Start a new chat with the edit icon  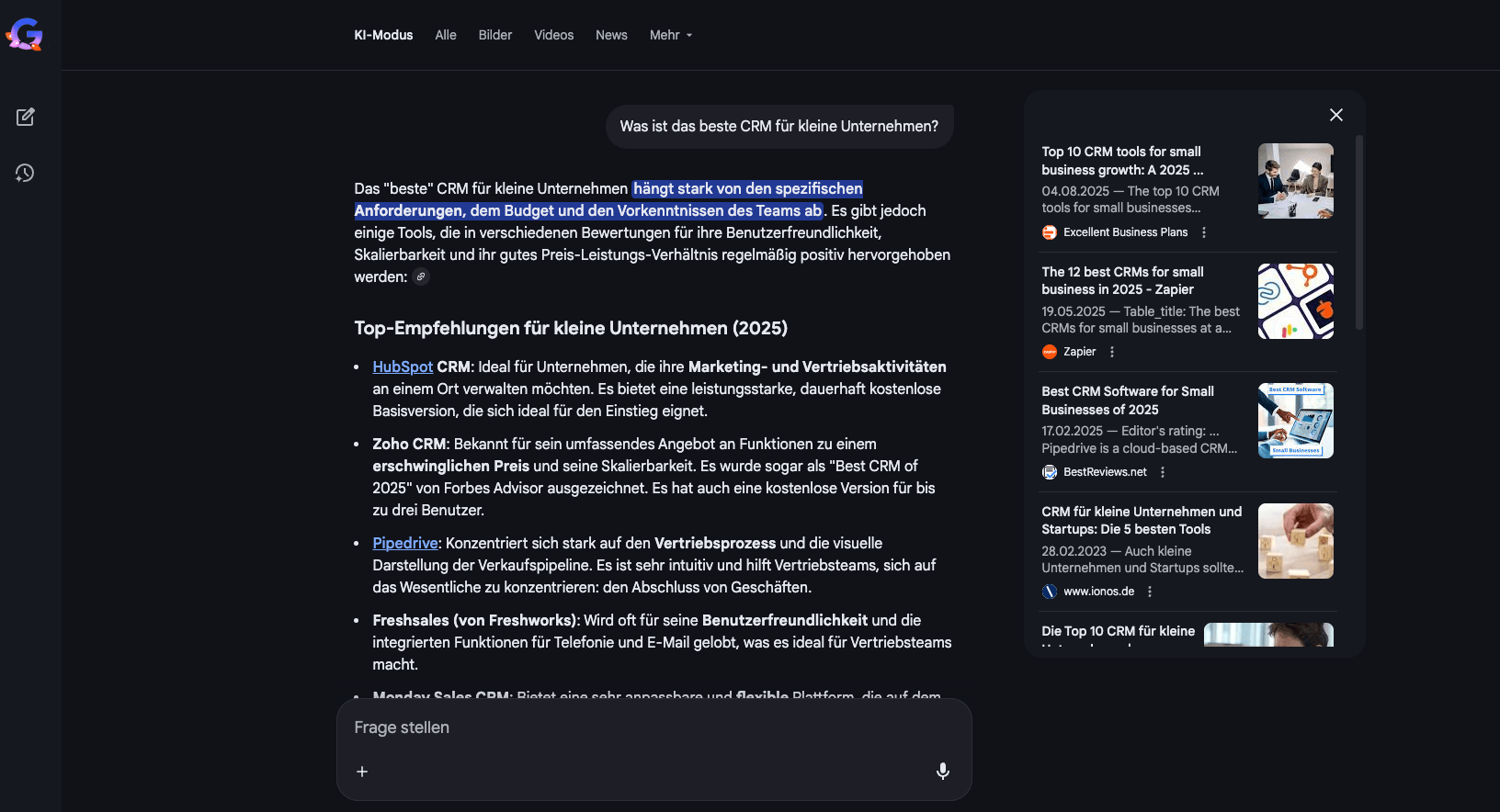pos(25,117)
